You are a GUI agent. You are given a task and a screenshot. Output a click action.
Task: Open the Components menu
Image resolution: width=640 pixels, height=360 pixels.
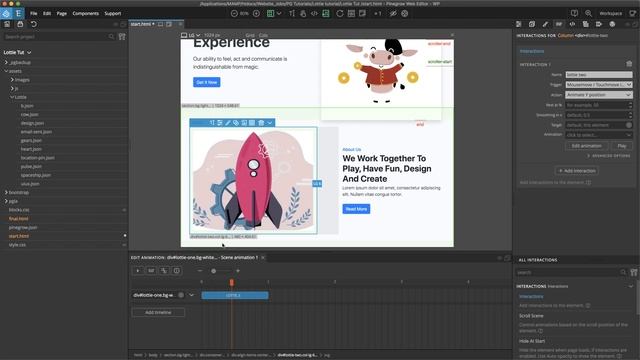(x=86, y=13)
